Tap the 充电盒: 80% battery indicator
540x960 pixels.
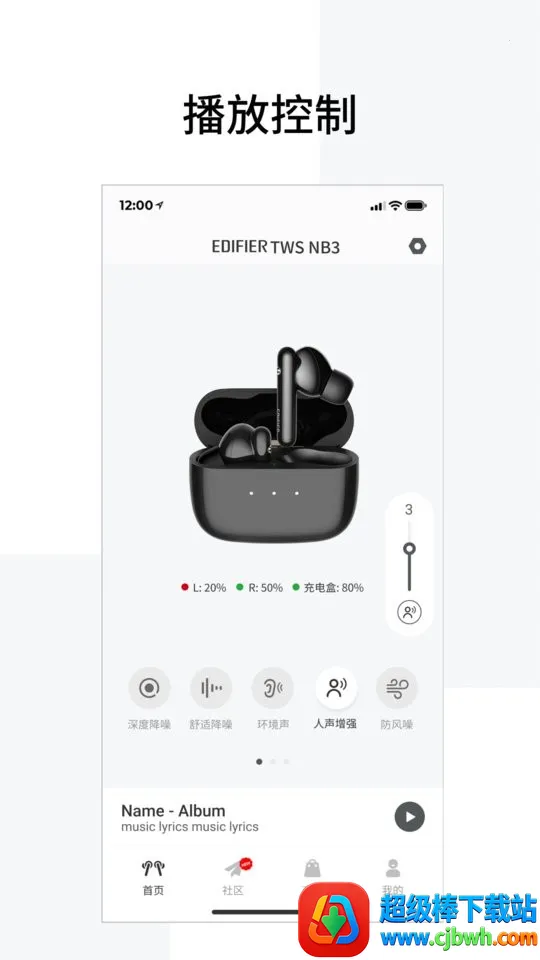328,588
